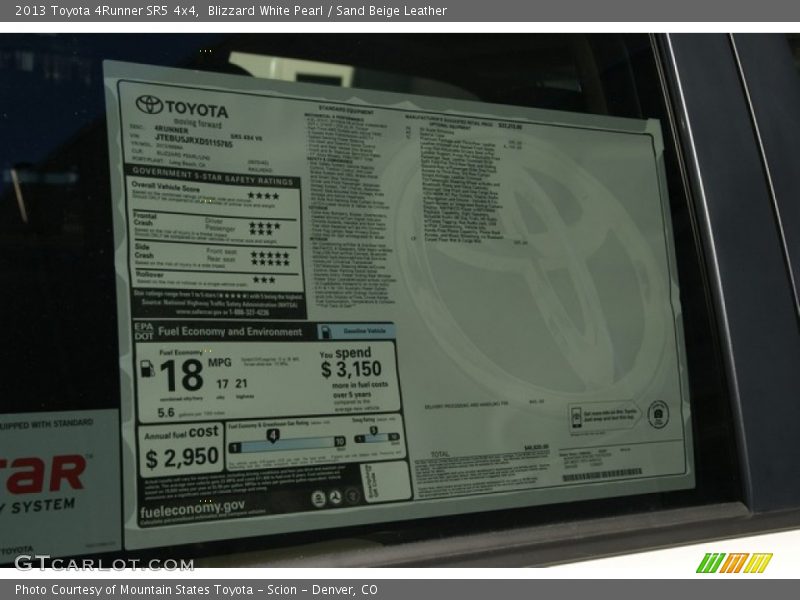This screenshot has height=600, width=800.
Task: Click the Toyota logo on the sticker
Action: pyautogui.click(x=150, y=105)
